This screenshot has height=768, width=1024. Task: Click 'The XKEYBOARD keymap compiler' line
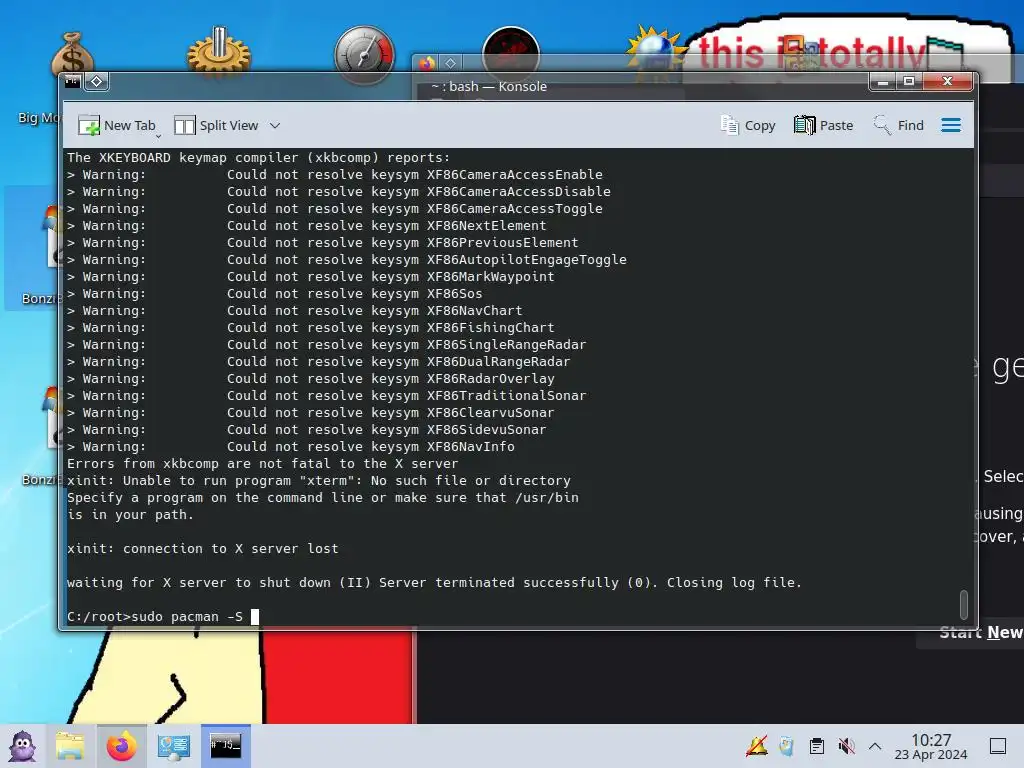[259, 157]
